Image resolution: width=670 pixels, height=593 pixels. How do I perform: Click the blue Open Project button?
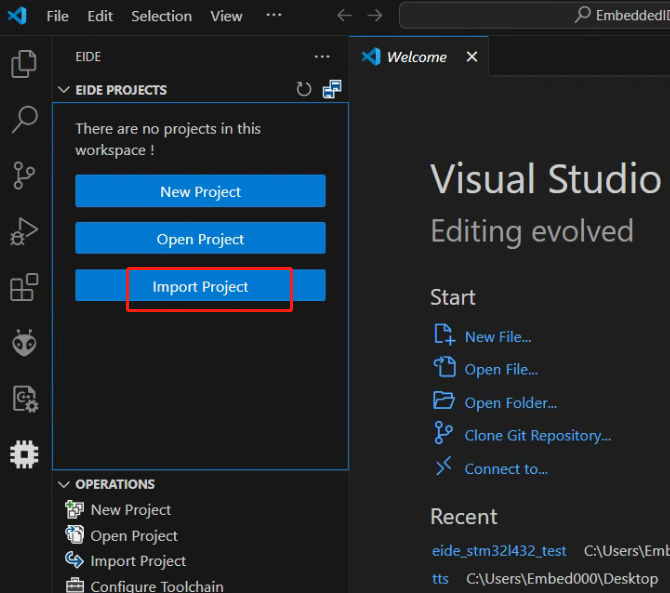pyautogui.click(x=200, y=238)
